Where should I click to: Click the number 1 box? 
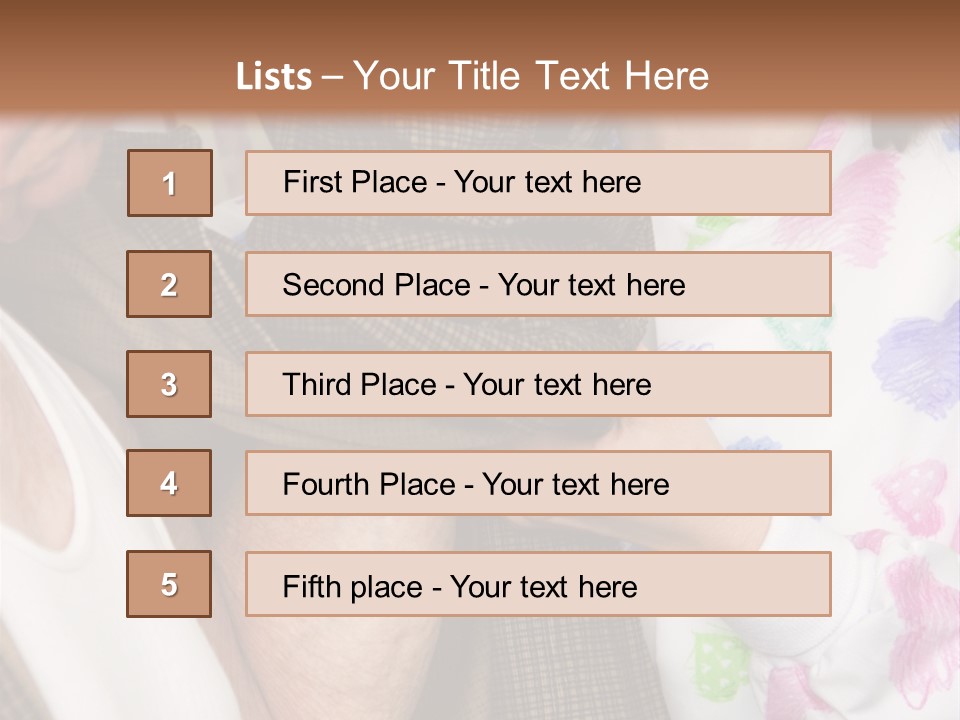170,183
